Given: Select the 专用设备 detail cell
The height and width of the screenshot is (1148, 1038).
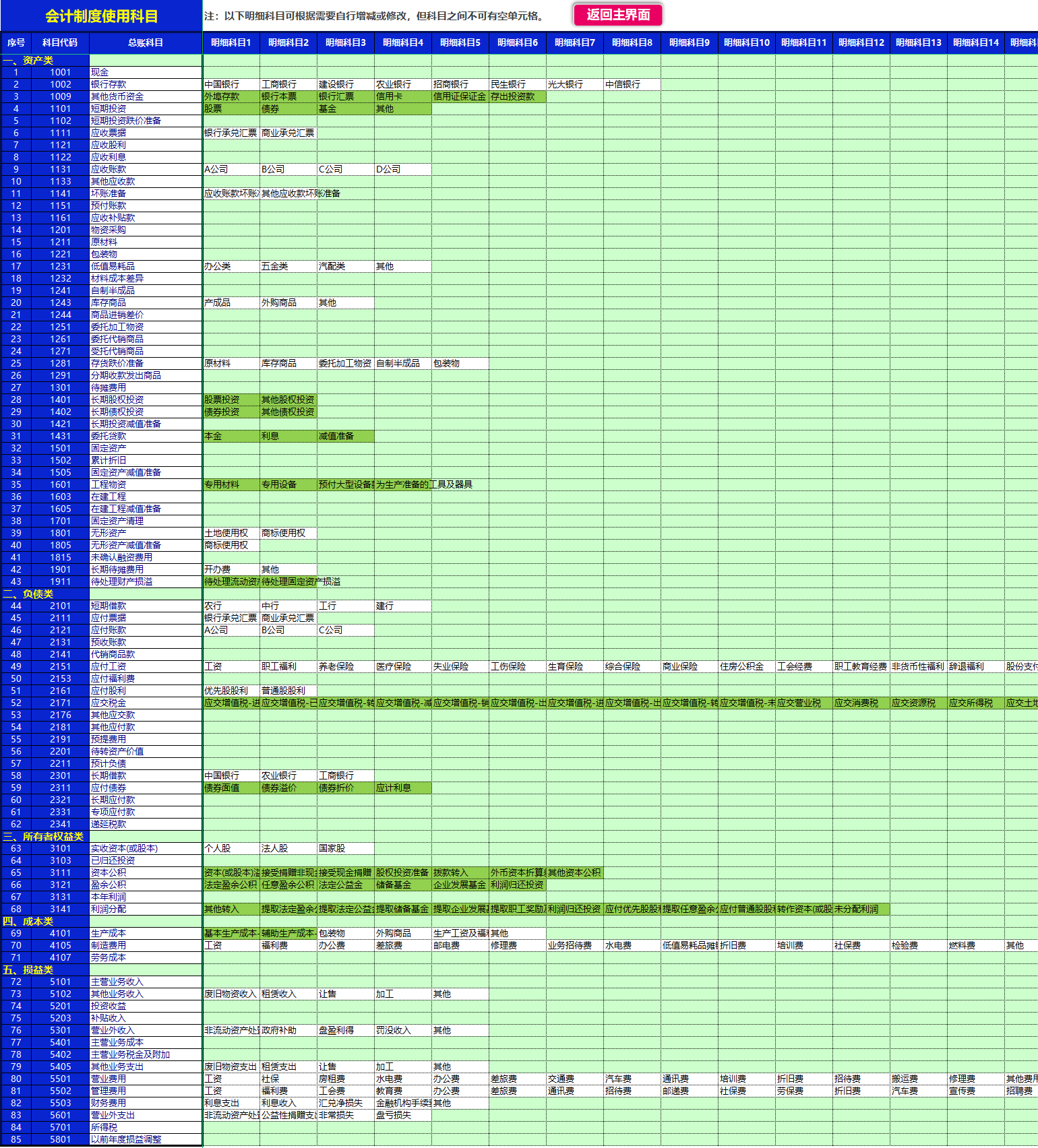Looking at the screenshot, I should 288,484.
